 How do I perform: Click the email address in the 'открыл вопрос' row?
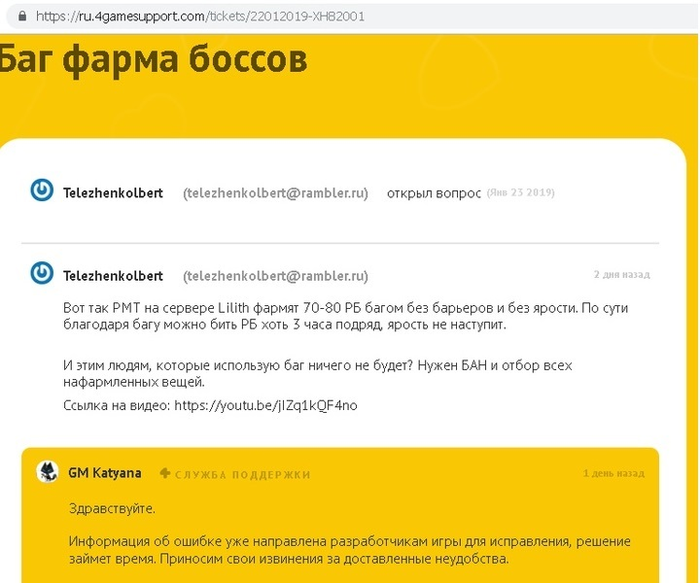(275, 192)
